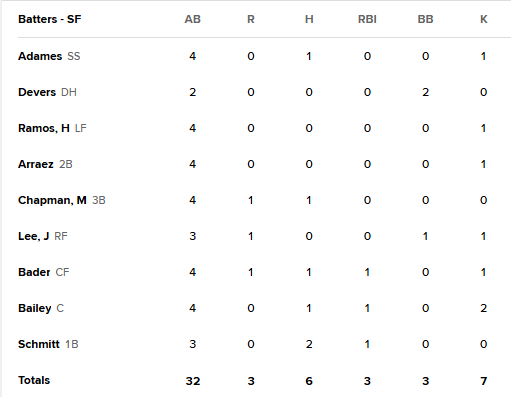Image resolution: width=511 pixels, height=397 pixels.
Task: Select the Totals row label
Action: (34, 380)
